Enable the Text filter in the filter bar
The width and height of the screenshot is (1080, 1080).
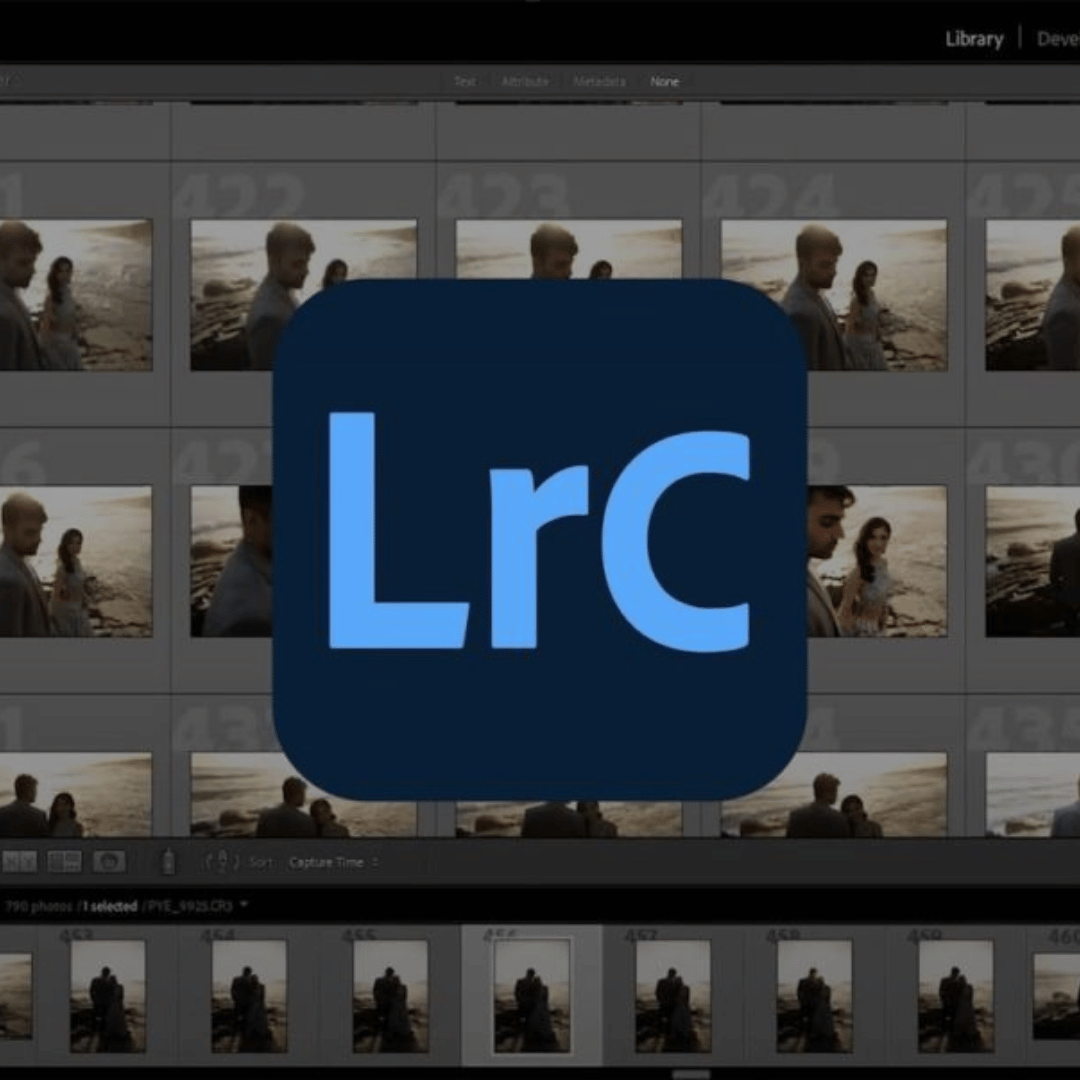tap(466, 82)
